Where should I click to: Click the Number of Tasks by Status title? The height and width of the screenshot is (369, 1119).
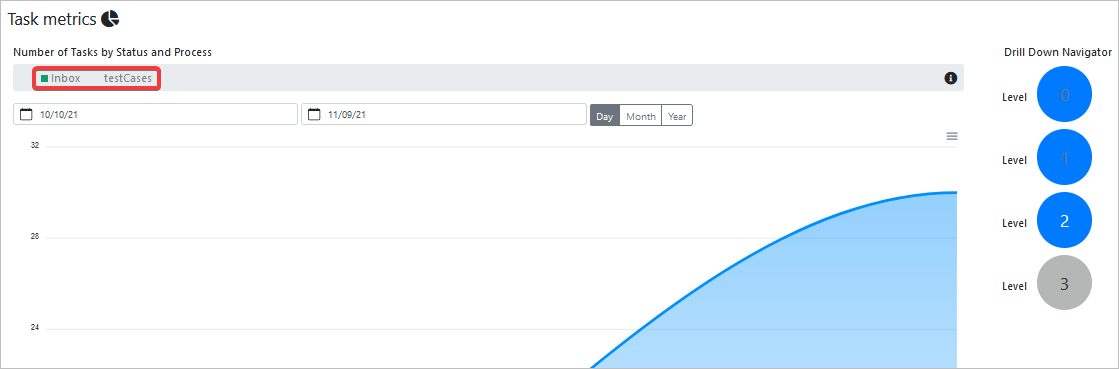[112, 52]
